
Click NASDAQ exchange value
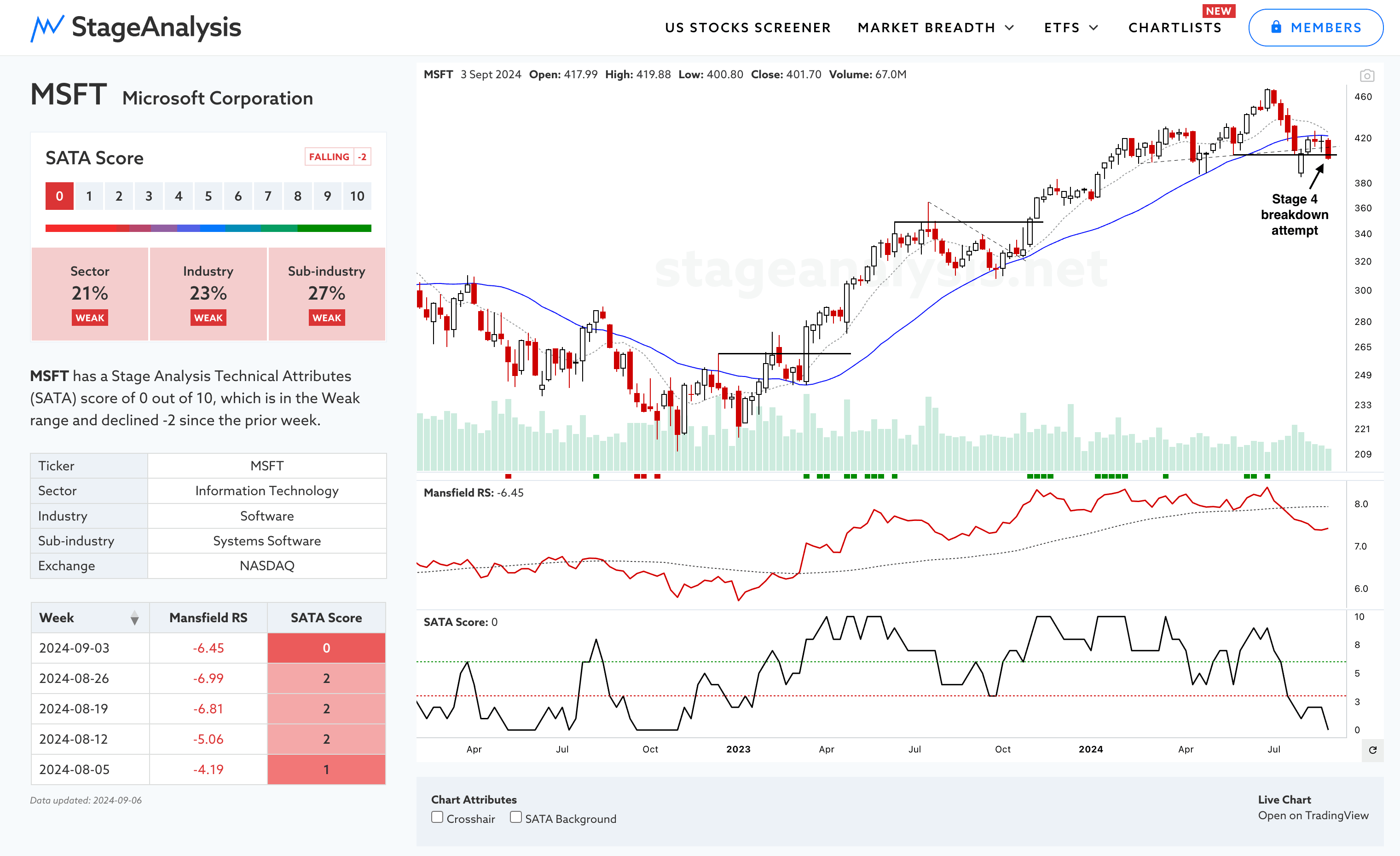(x=266, y=566)
